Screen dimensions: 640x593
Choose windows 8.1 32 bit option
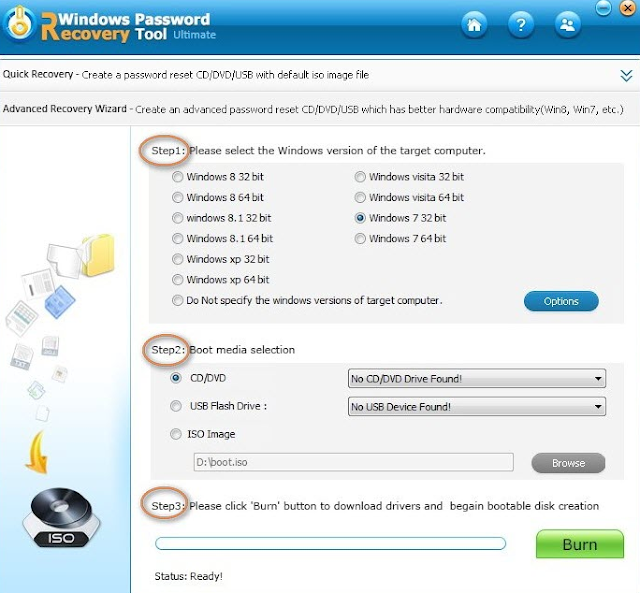click(177, 218)
